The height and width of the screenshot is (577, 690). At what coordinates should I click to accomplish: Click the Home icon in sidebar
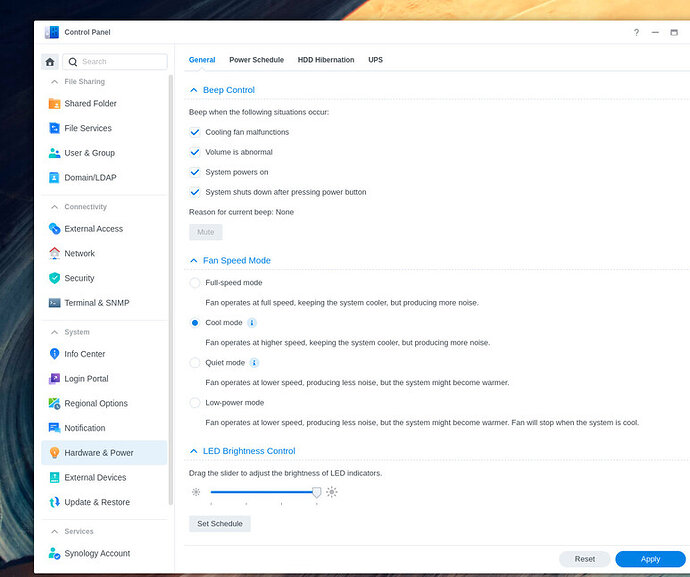point(50,62)
